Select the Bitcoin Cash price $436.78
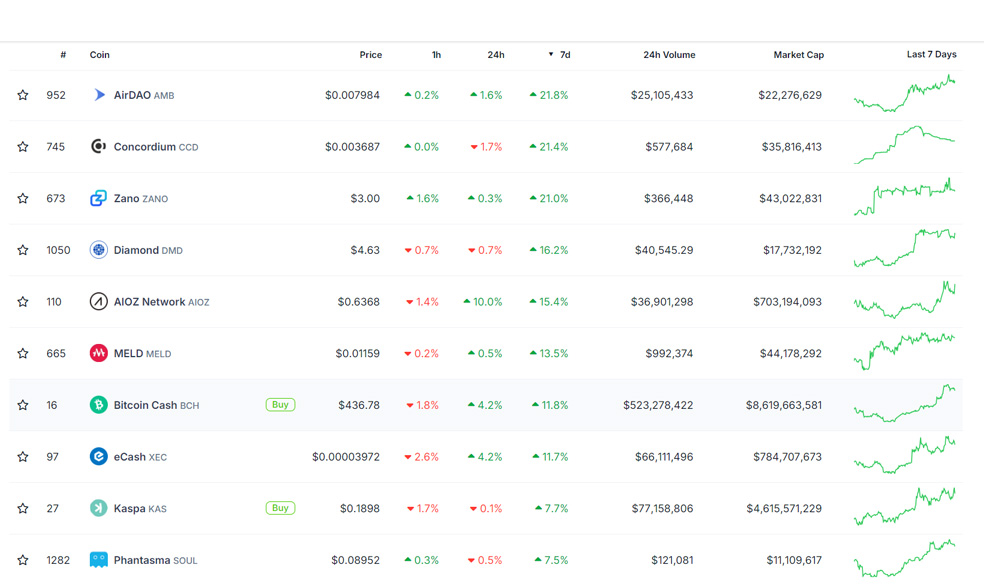Image resolution: width=984 pixels, height=584 pixels. coord(359,405)
